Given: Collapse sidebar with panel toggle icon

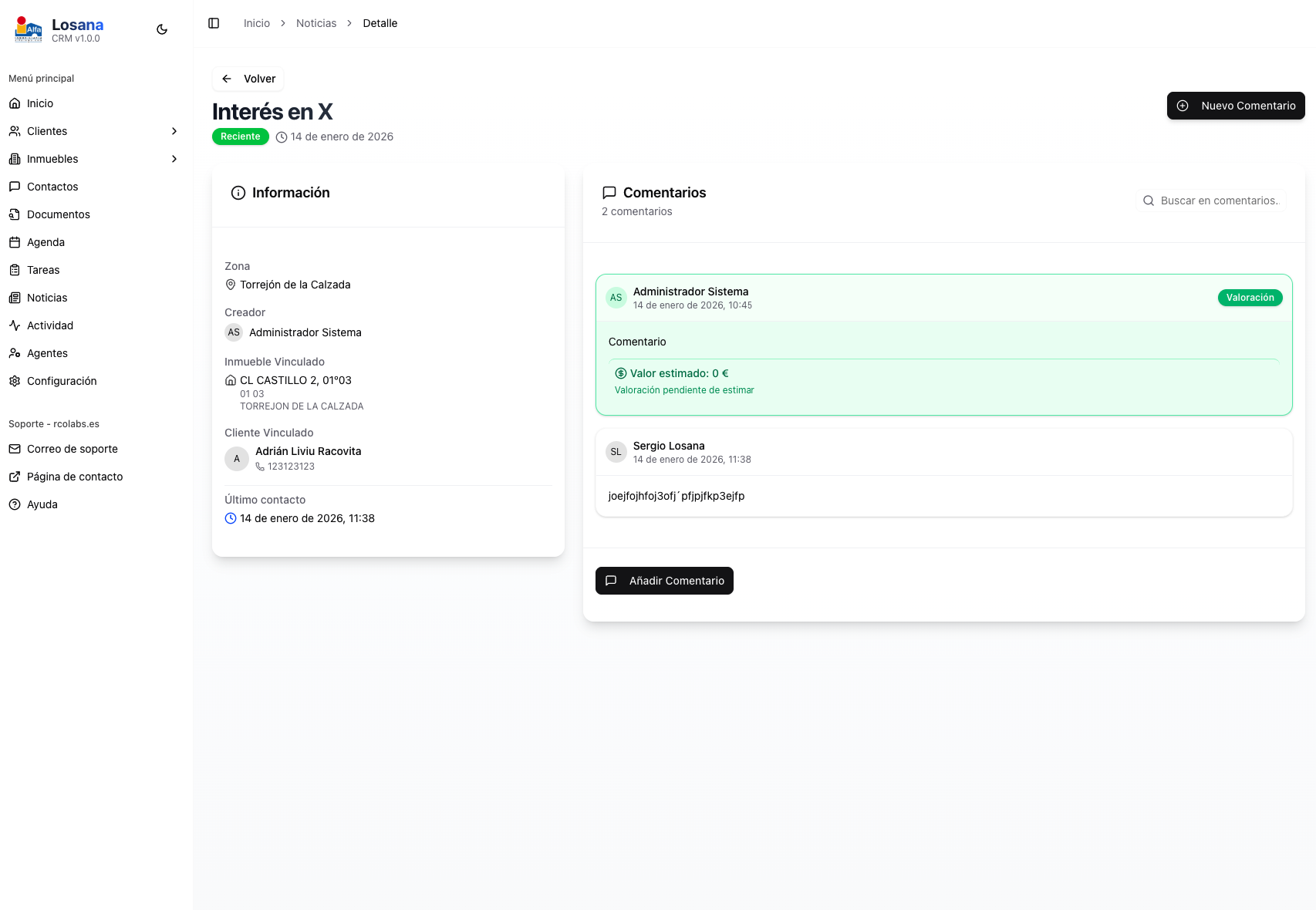Looking at the screenshot, I should tap(214, 23).
